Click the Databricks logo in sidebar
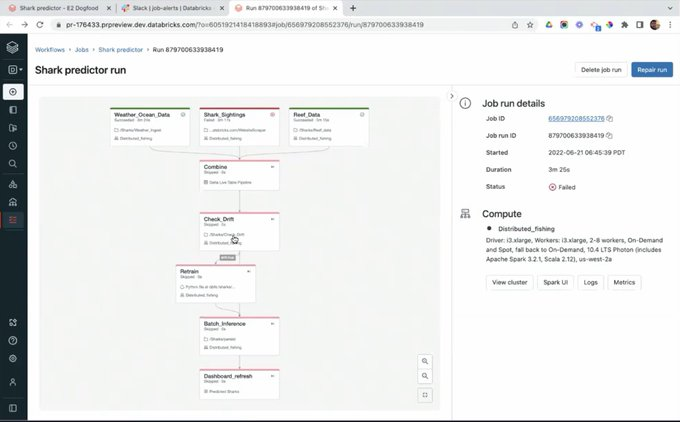680x422 pixels. coord(13,47)
